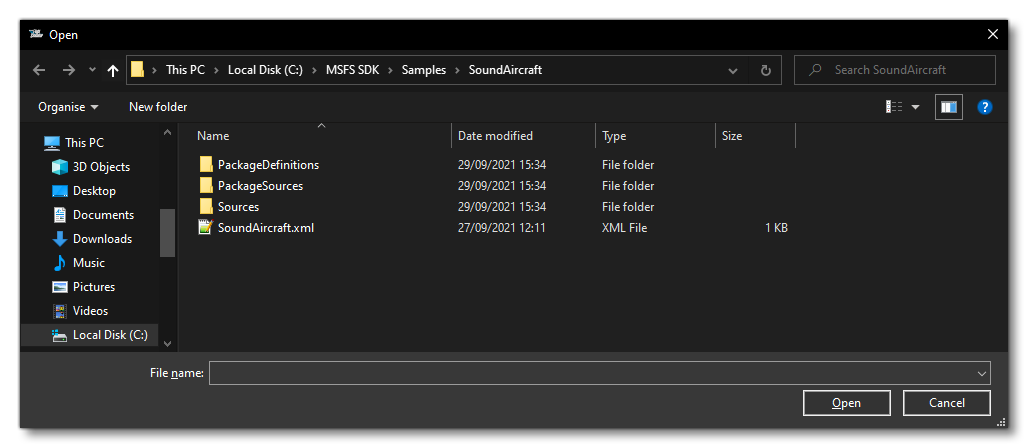Select the PackageSources folder
Screen dimensions: 1028x448
[260, 186]
